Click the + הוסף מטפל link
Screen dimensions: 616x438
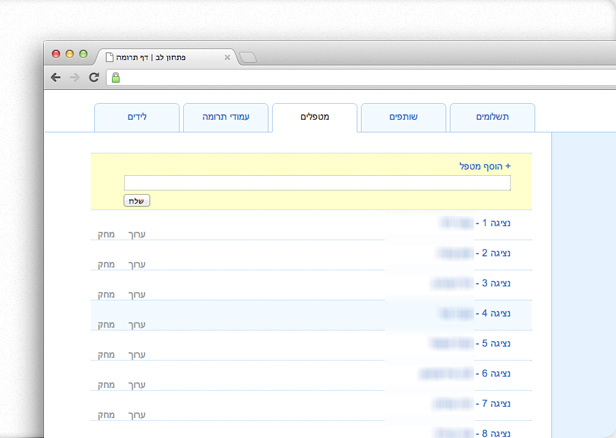click(x=485, y=166)
